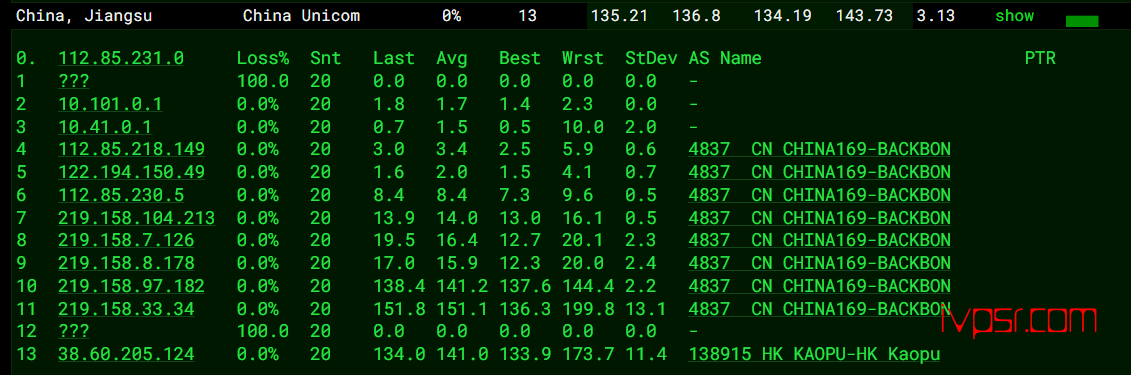
Task: Click the "Loss%" column header
Action: (263, 59)
